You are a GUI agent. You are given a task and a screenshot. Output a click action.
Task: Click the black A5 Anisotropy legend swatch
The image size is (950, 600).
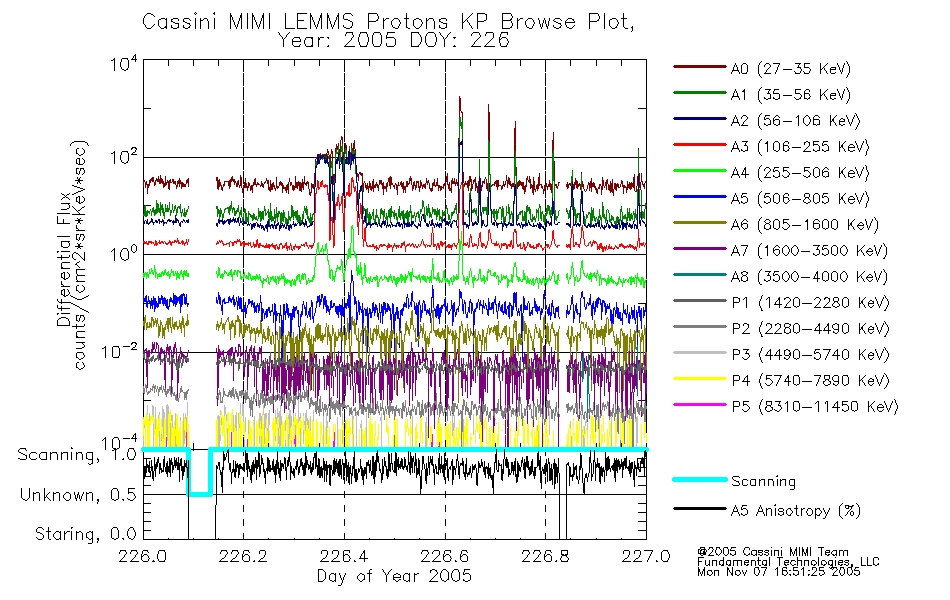click(x=699, y=508)
